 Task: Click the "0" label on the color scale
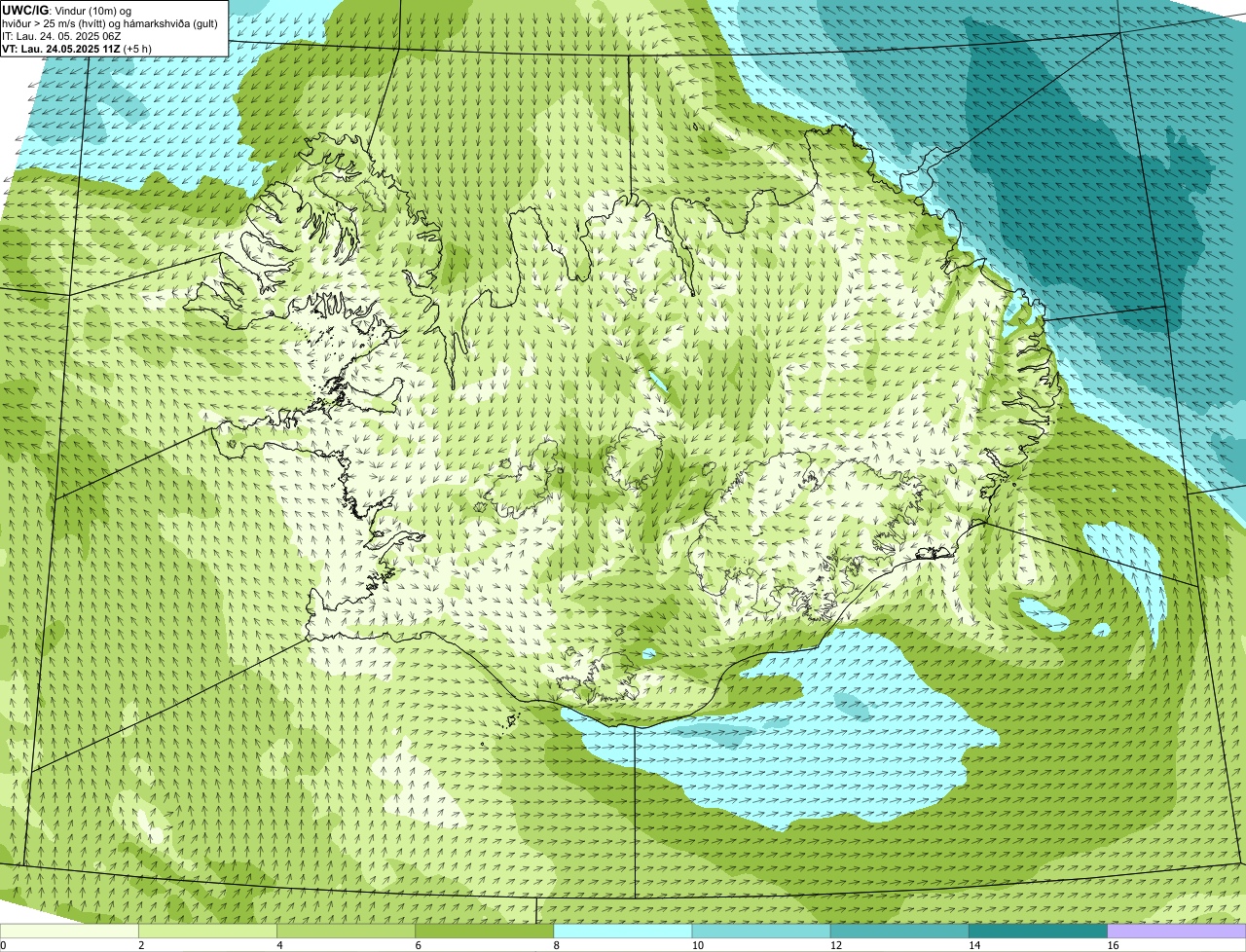(3, 945)
